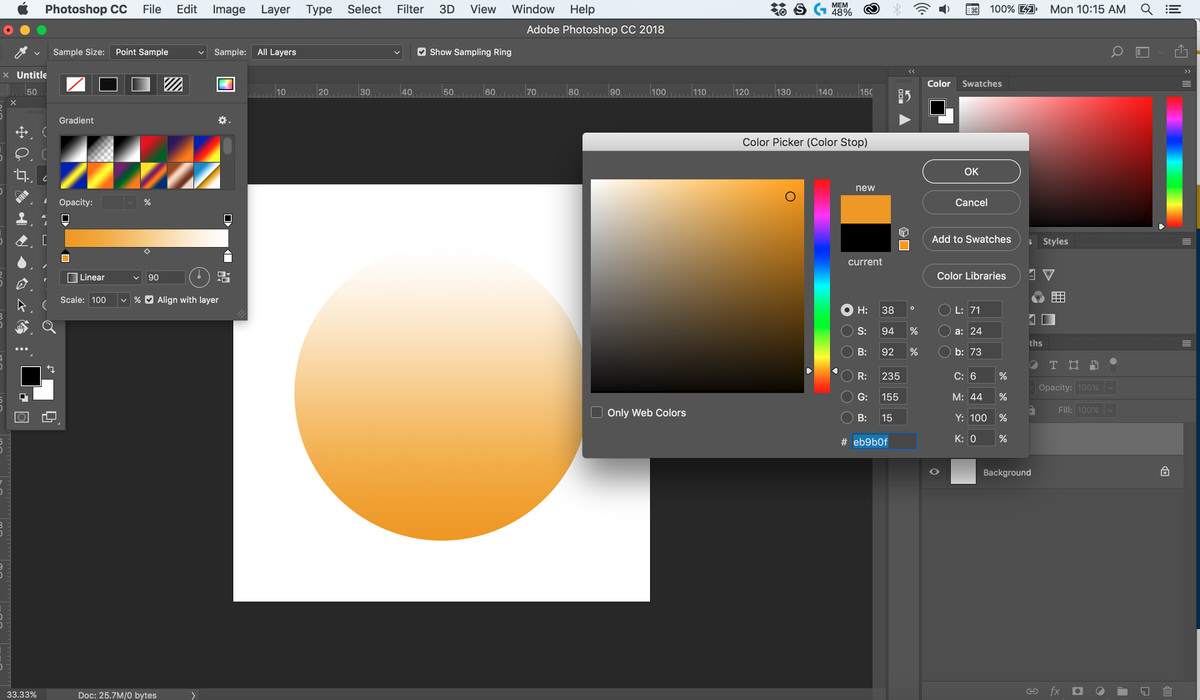Viewport: 1200px width, 700px height.
Task: Select the S: saturation radio button
Action: coord(847,331)
